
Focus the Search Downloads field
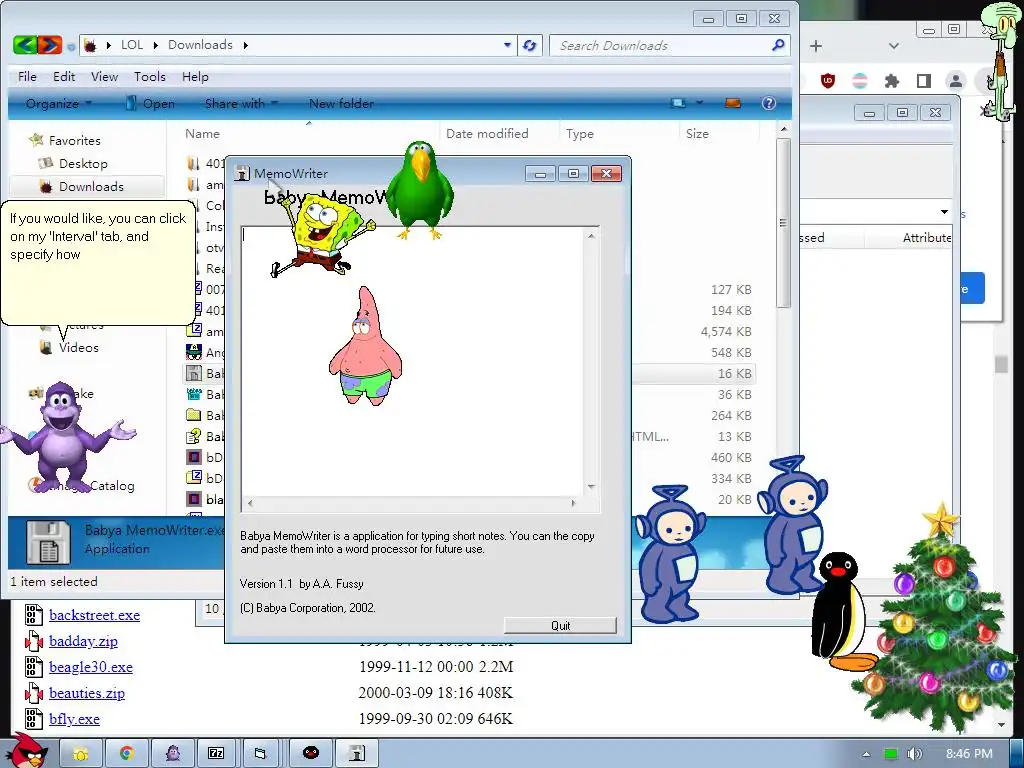(661, 45)
